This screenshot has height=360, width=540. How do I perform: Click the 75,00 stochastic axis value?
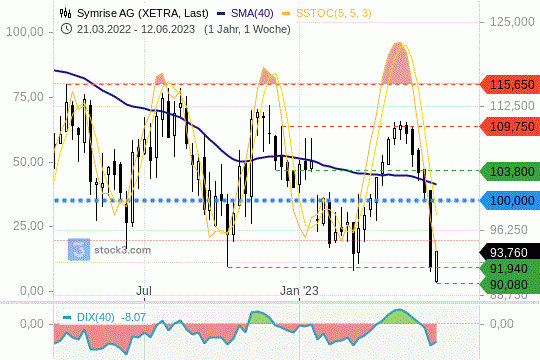point(29,97)
